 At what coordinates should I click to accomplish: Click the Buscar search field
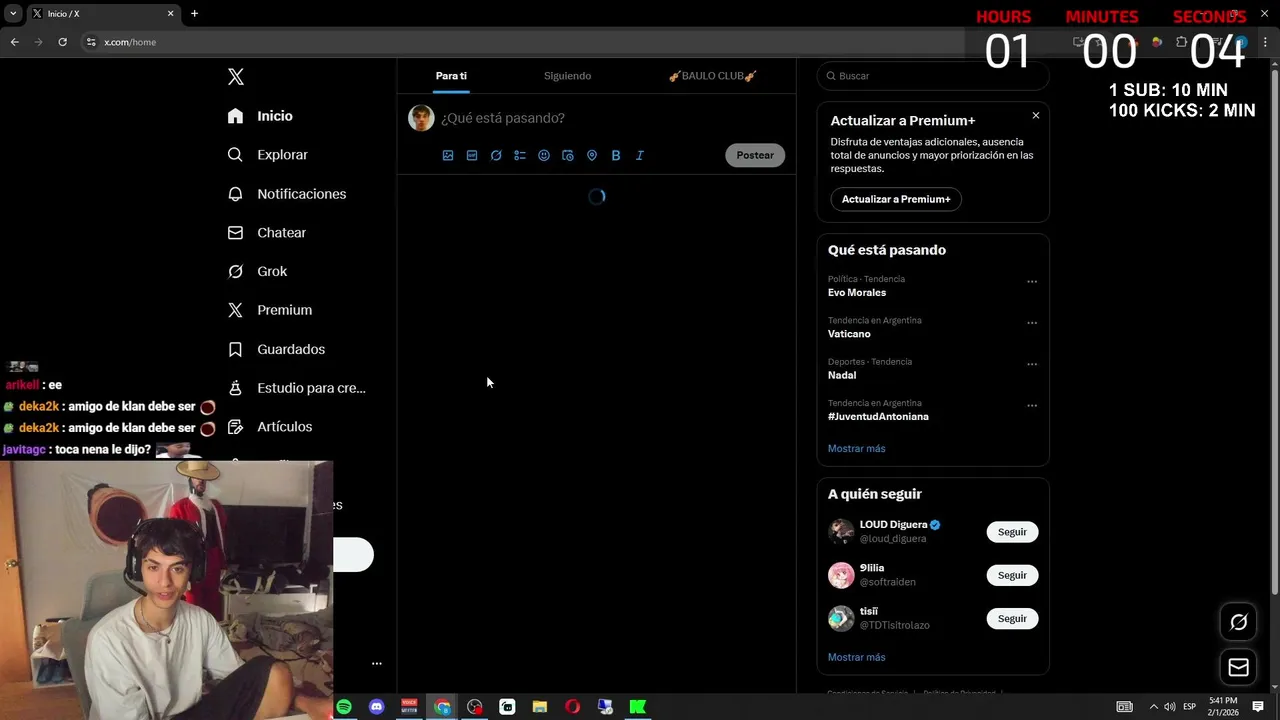point(933,76)
